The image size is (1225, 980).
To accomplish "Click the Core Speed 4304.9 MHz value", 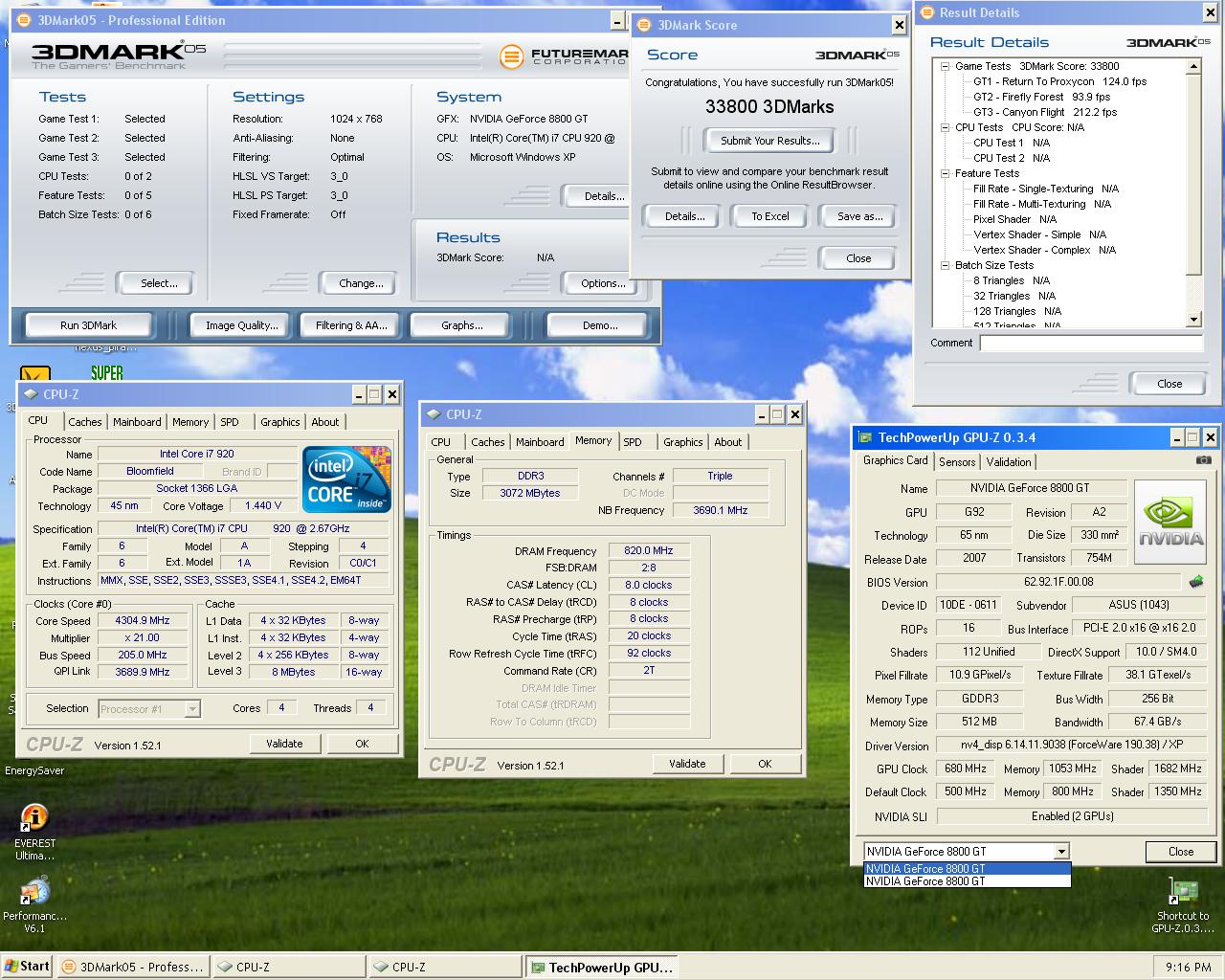I will point(143,620).
